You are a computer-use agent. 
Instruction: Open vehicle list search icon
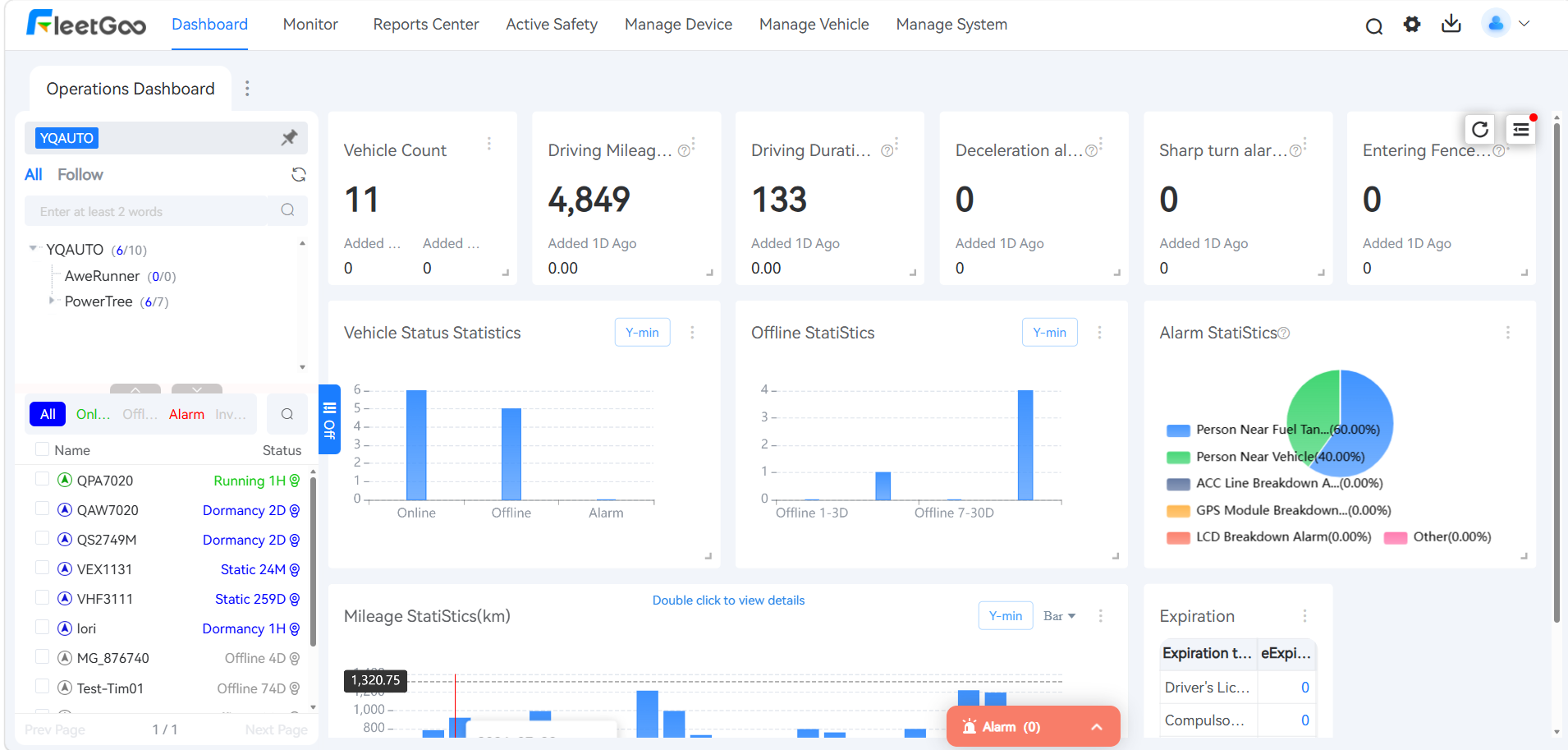[x=287, y=414]
